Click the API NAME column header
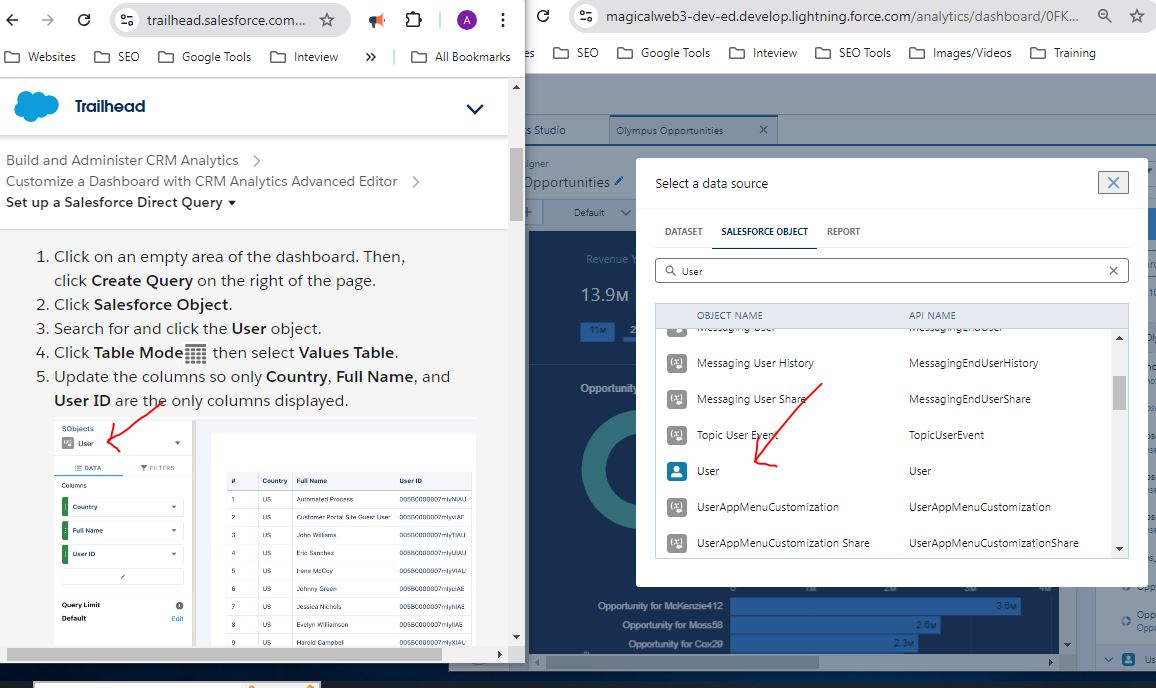Image resolution: width=1156 pixels, height=688 pixels. point(932,315)
